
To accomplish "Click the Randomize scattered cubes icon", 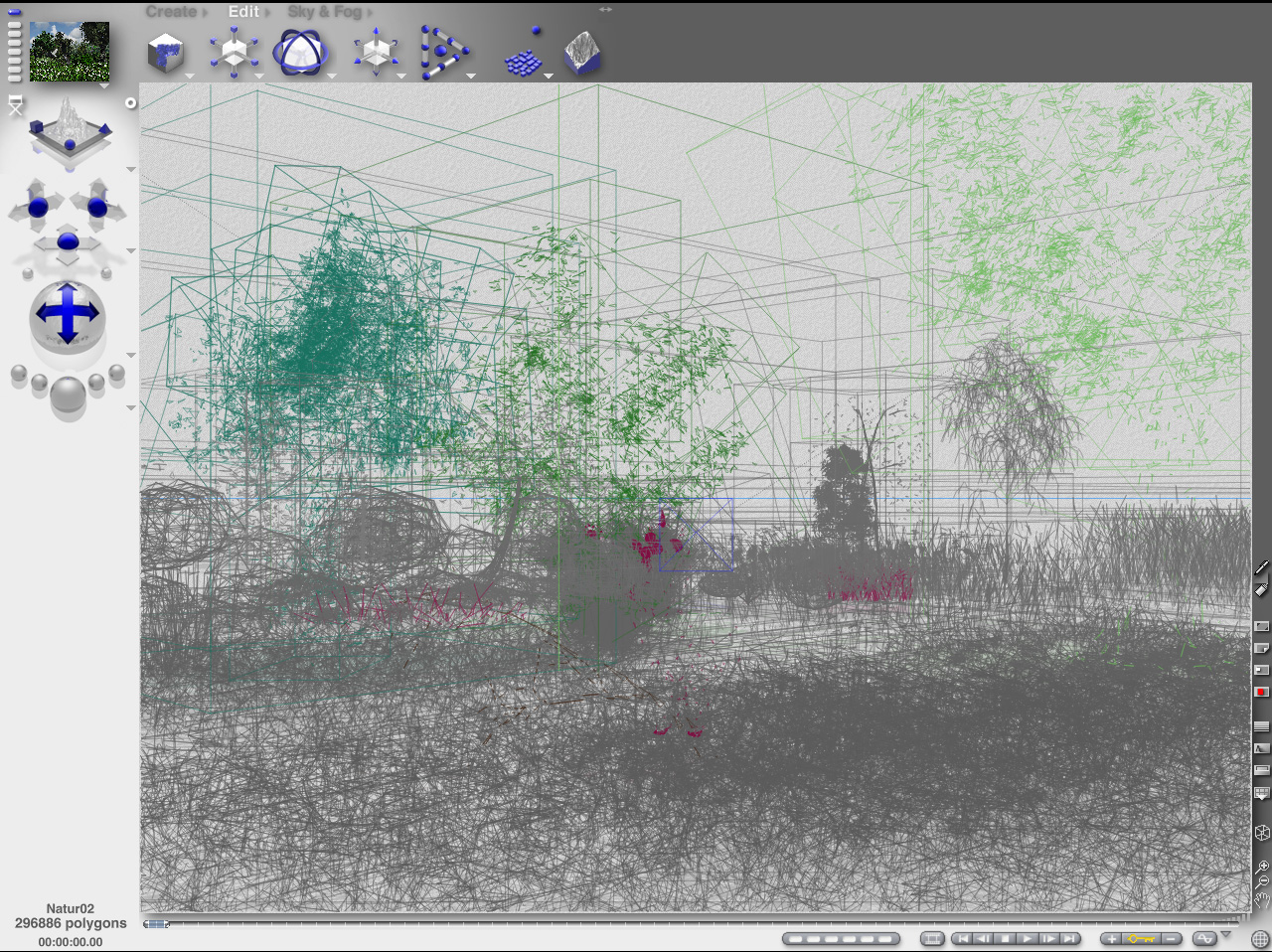I will (525, 53).
